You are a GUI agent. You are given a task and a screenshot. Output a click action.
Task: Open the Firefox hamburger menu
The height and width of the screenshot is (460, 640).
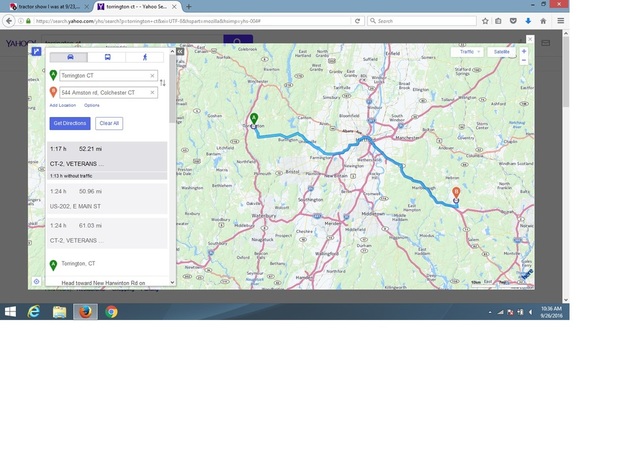click(x=560, y=20)
